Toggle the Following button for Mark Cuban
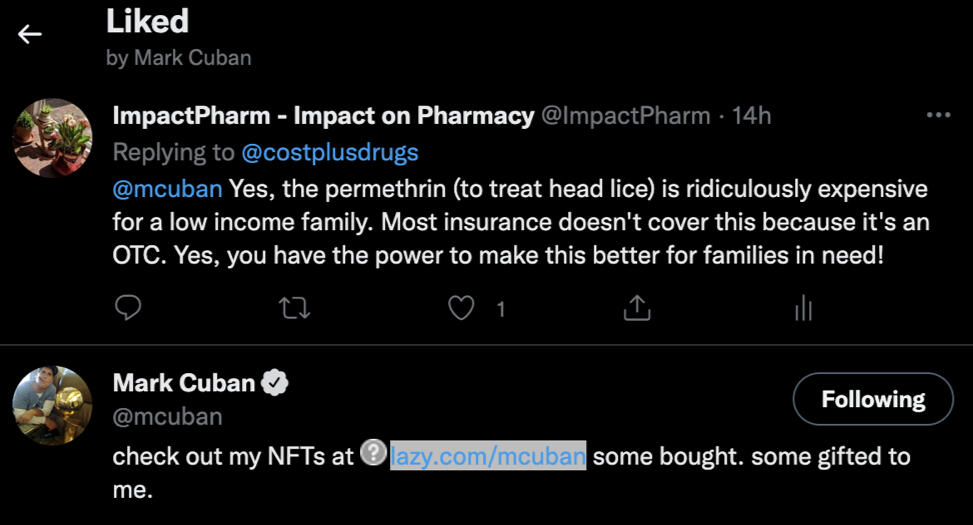Image resolution: width=973 pixels, height=525 pixels. (x=872, y=400)
